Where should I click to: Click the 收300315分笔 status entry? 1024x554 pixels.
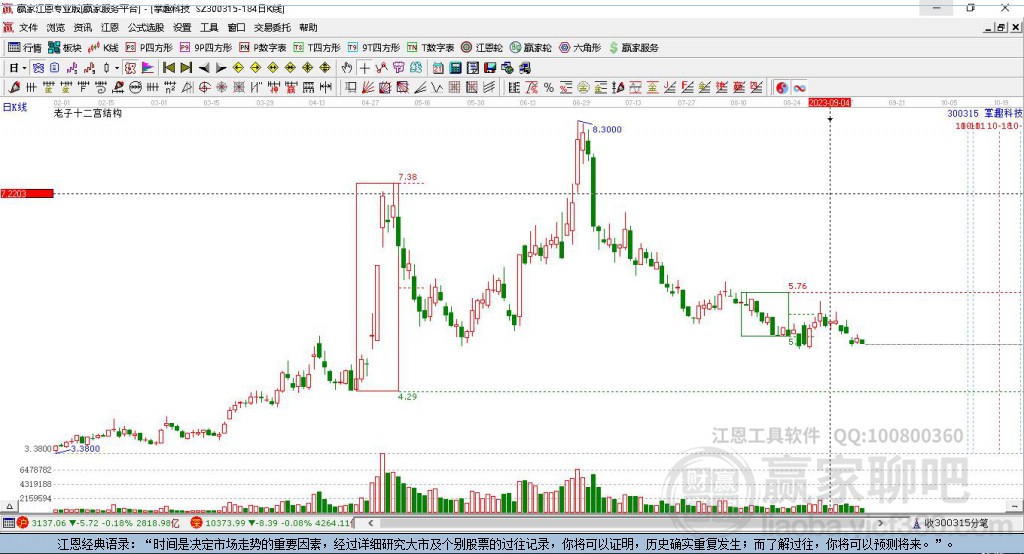point(950,523)
